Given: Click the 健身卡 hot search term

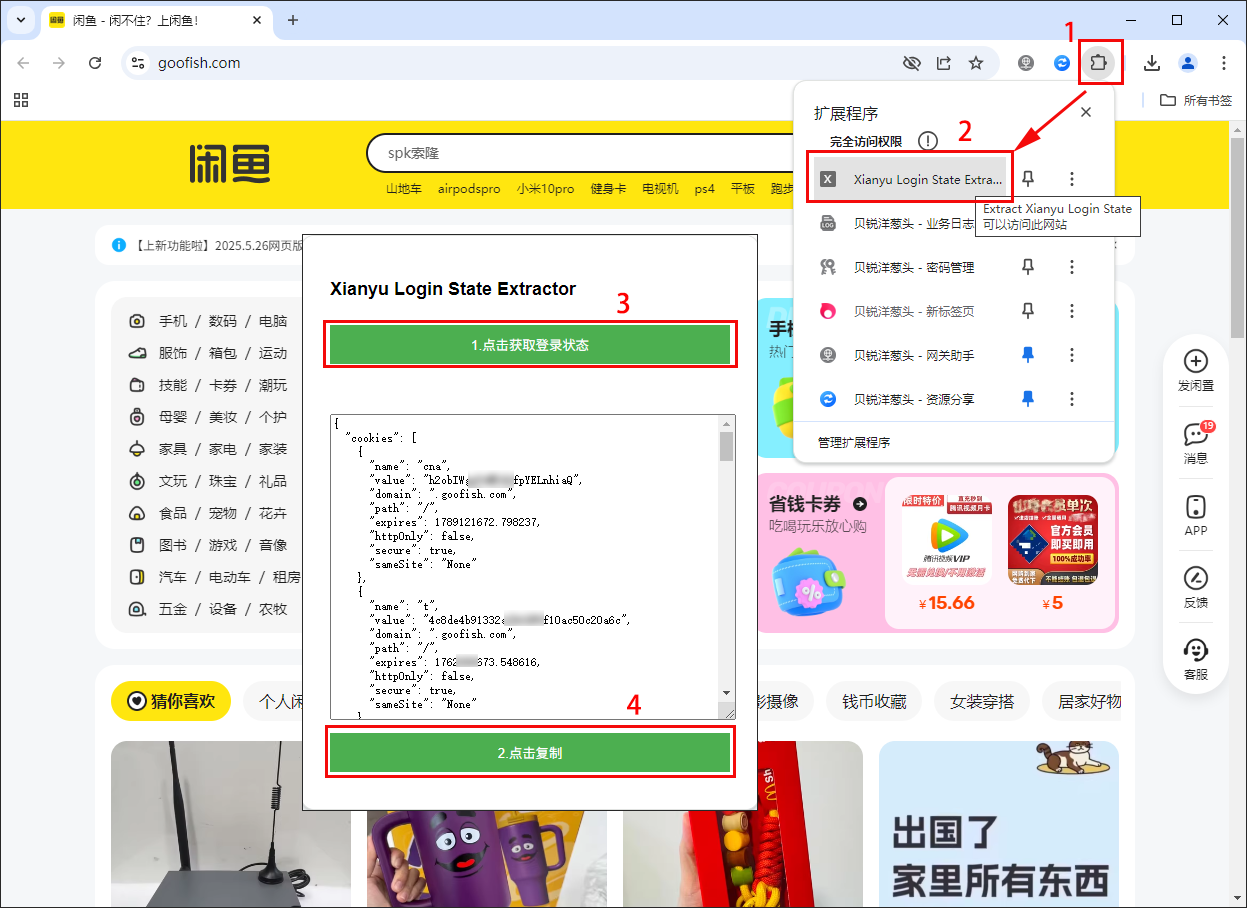Looking at the screenshot, I should click(x=608, y=189).
